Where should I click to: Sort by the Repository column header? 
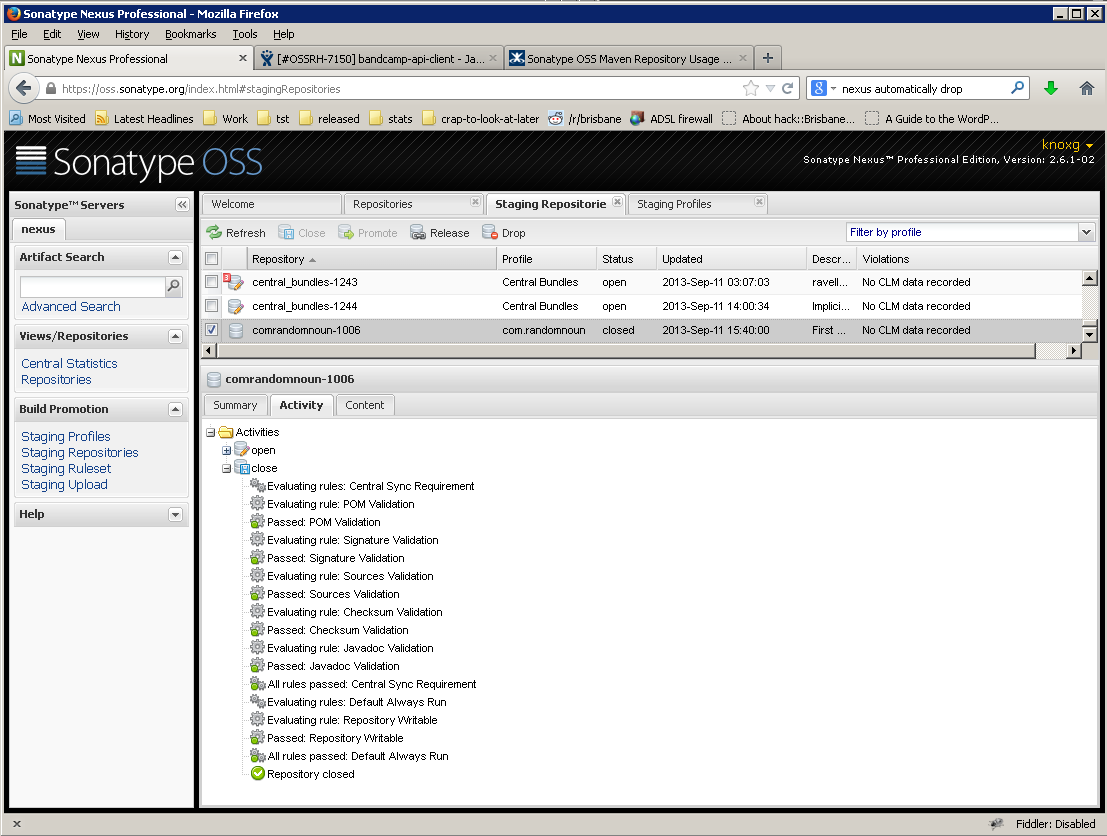(371, 258)
